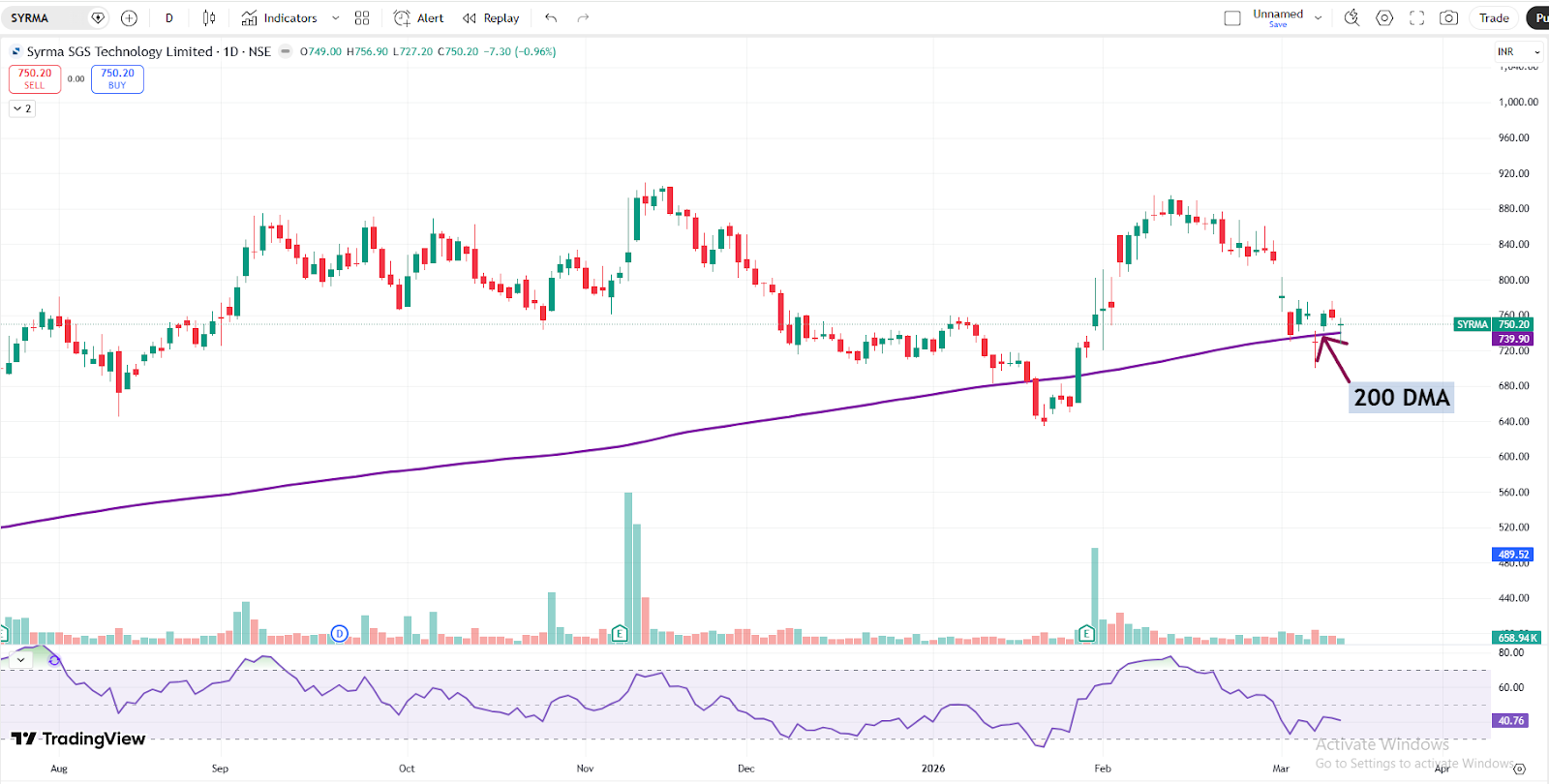Toggle the status dot next to NSE
This screenshot has width=1549, height=784.
(x=286, y=52)
